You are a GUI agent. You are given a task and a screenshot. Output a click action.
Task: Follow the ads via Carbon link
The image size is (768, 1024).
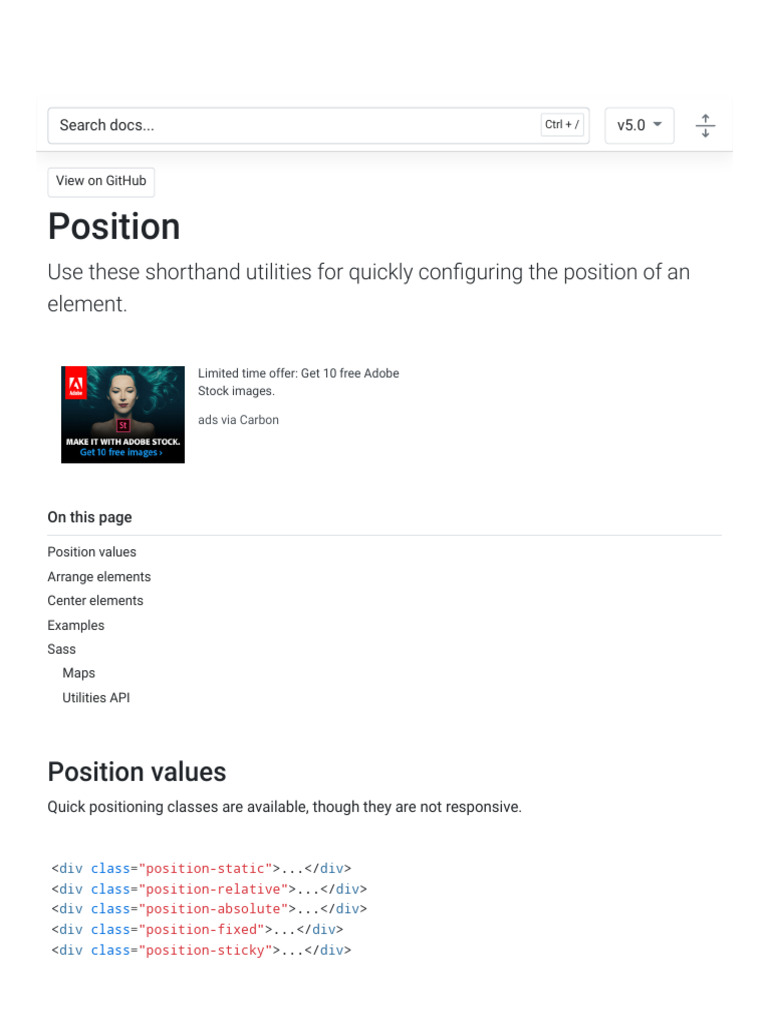coord(238,420)
